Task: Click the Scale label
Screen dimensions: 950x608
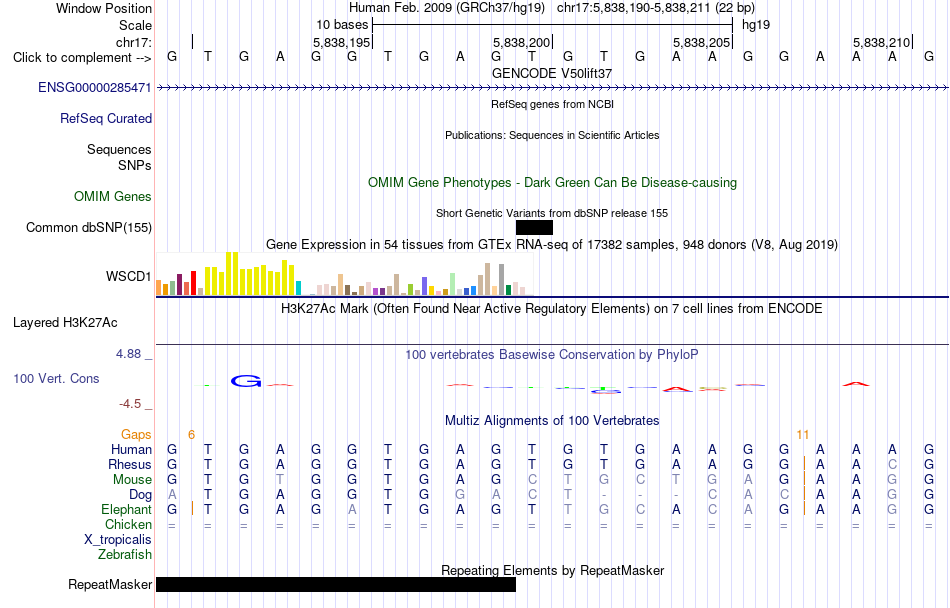Action: pyautogui.click(x=136, y=25)
